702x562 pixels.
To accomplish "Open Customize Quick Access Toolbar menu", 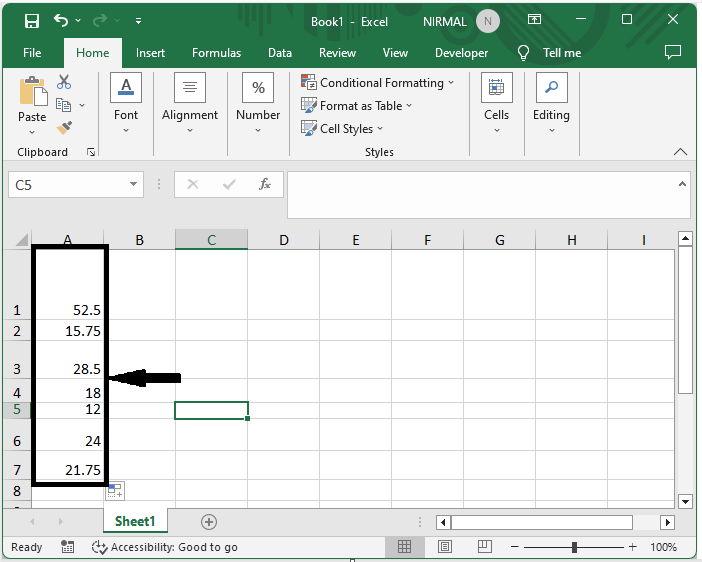I will 138,21.
